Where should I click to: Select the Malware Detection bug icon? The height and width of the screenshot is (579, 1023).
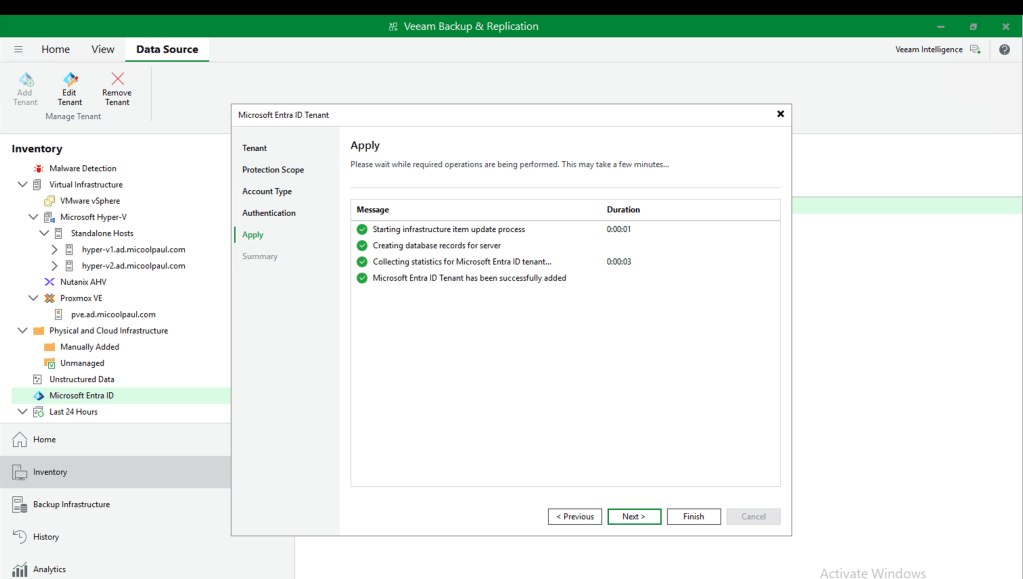(x=38, y=168)
